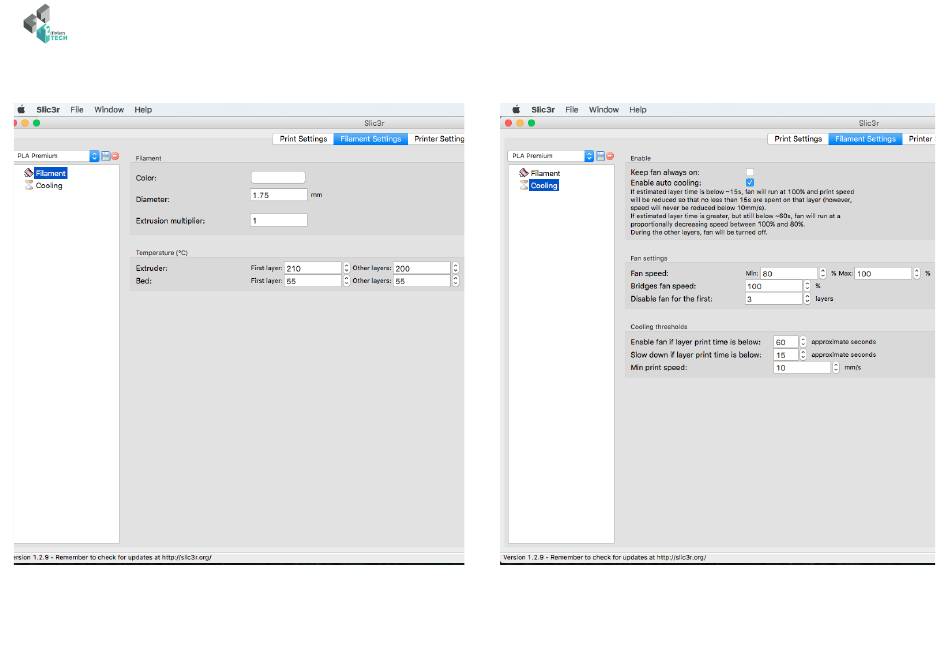Screen dimensions: 950x667
Task: Select Filament page in right window tree
Action: [545, 173]
